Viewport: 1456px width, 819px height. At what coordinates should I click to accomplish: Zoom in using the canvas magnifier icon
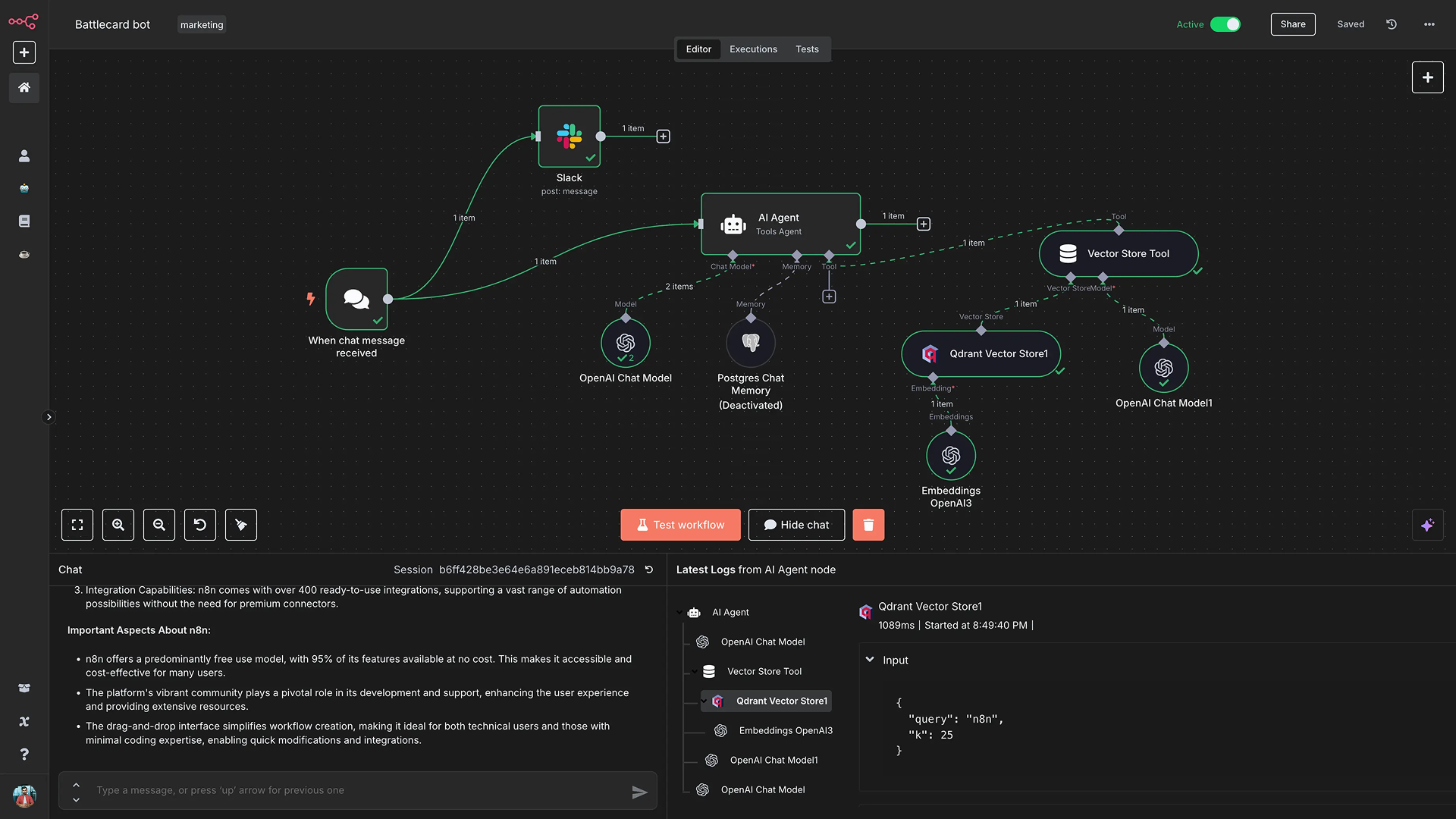point(118,525)
